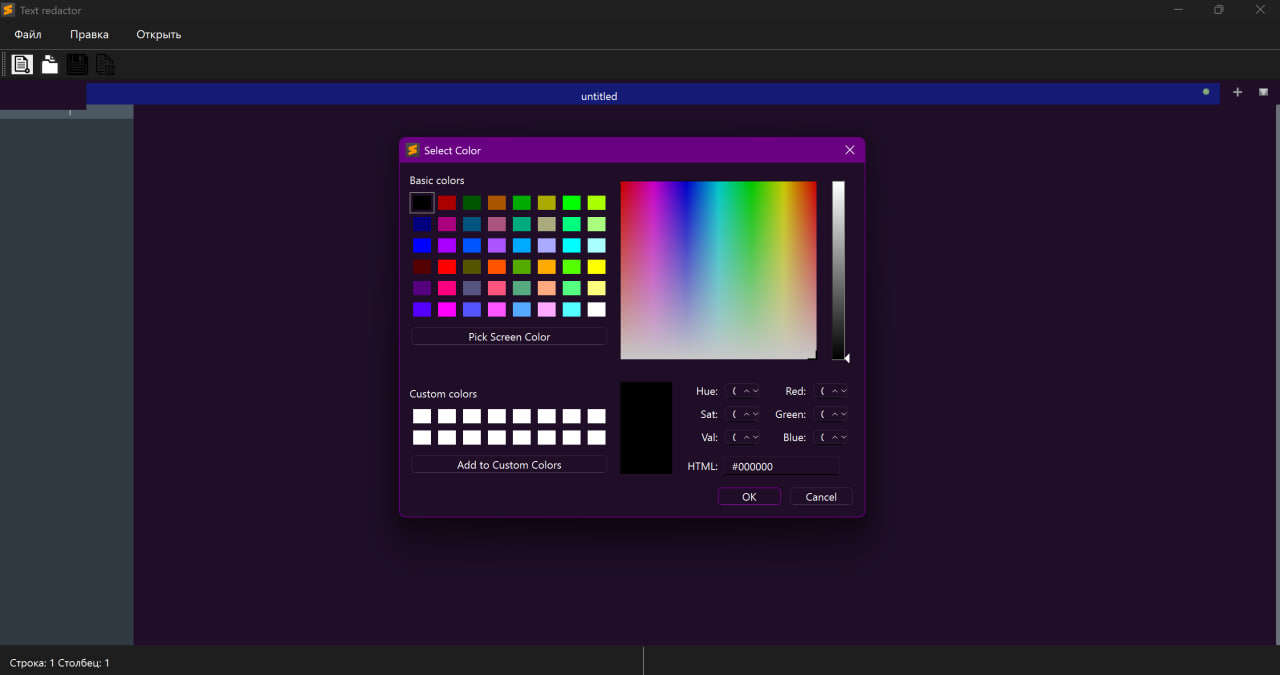
Task: Confirm the color with OK
Action: pos(749,497)
